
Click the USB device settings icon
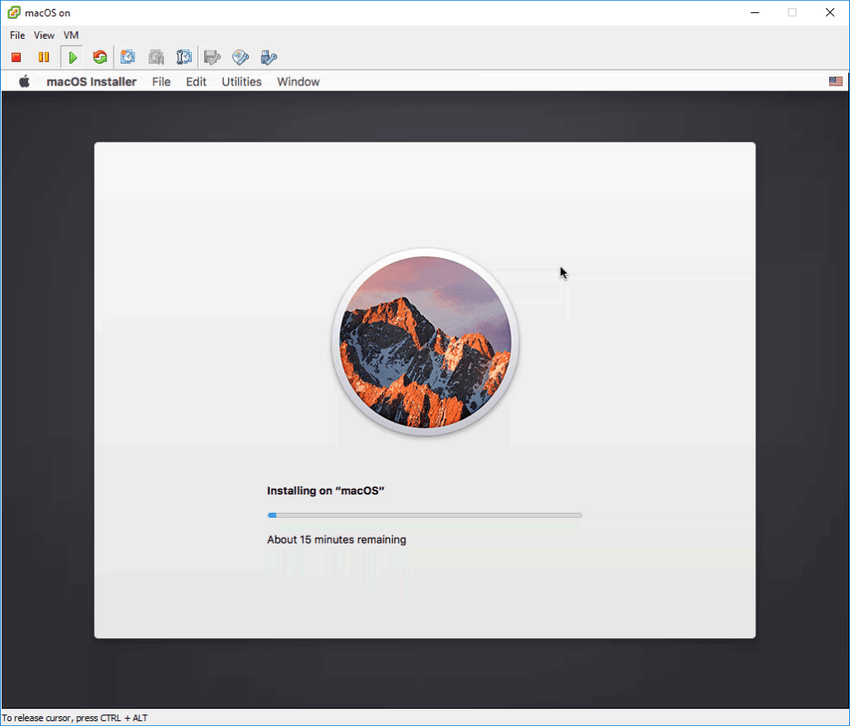268,57
